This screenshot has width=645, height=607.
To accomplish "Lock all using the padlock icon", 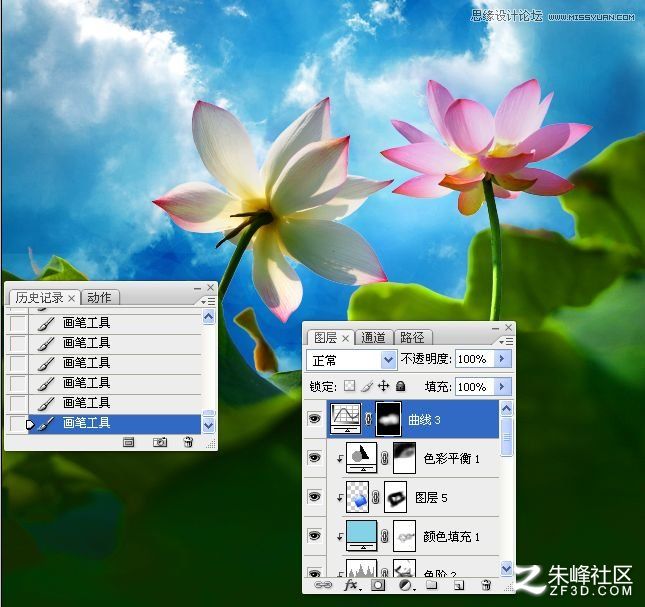I will point(400,386).
